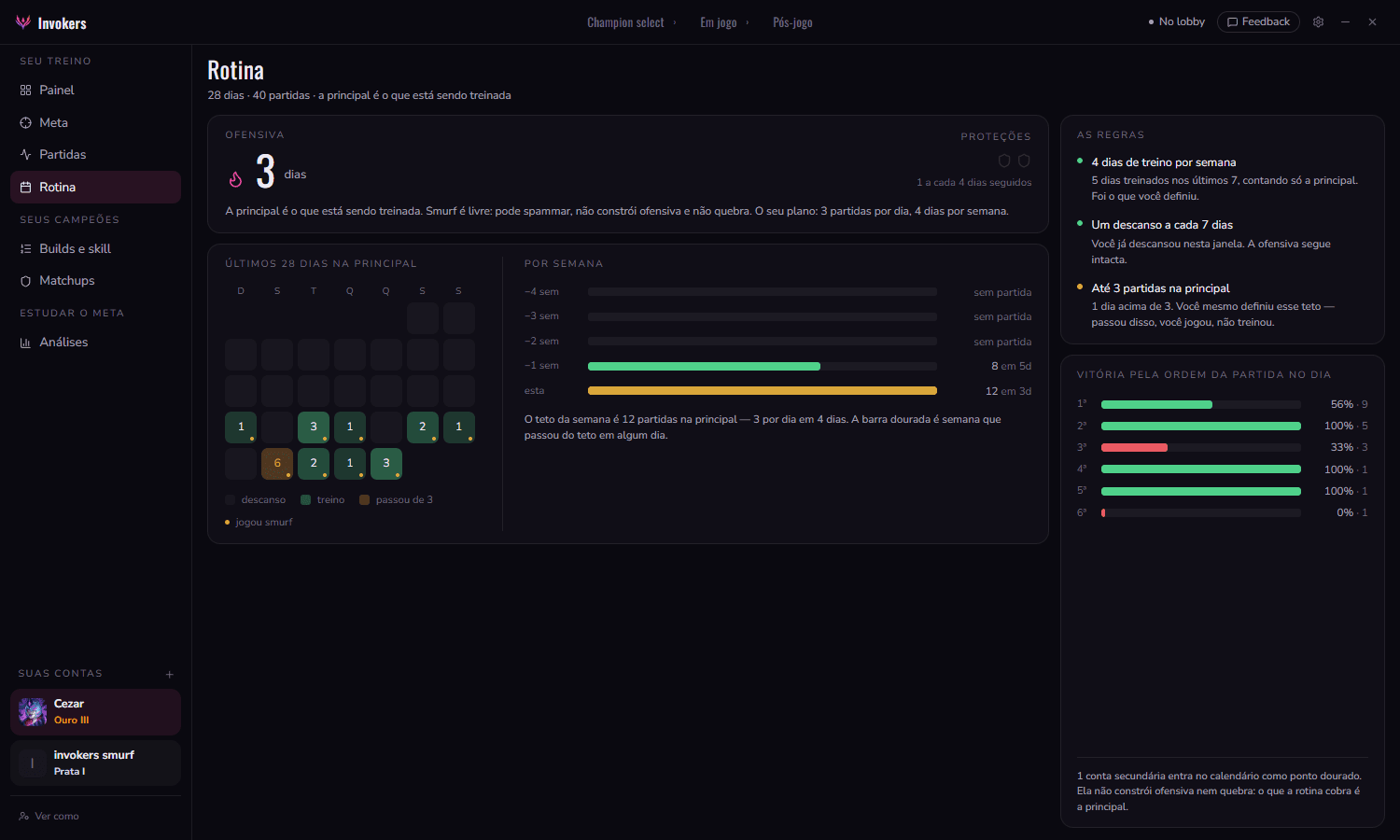Add an account with the plus icon
Screen dimensions: 1400x840
(170, 674)
